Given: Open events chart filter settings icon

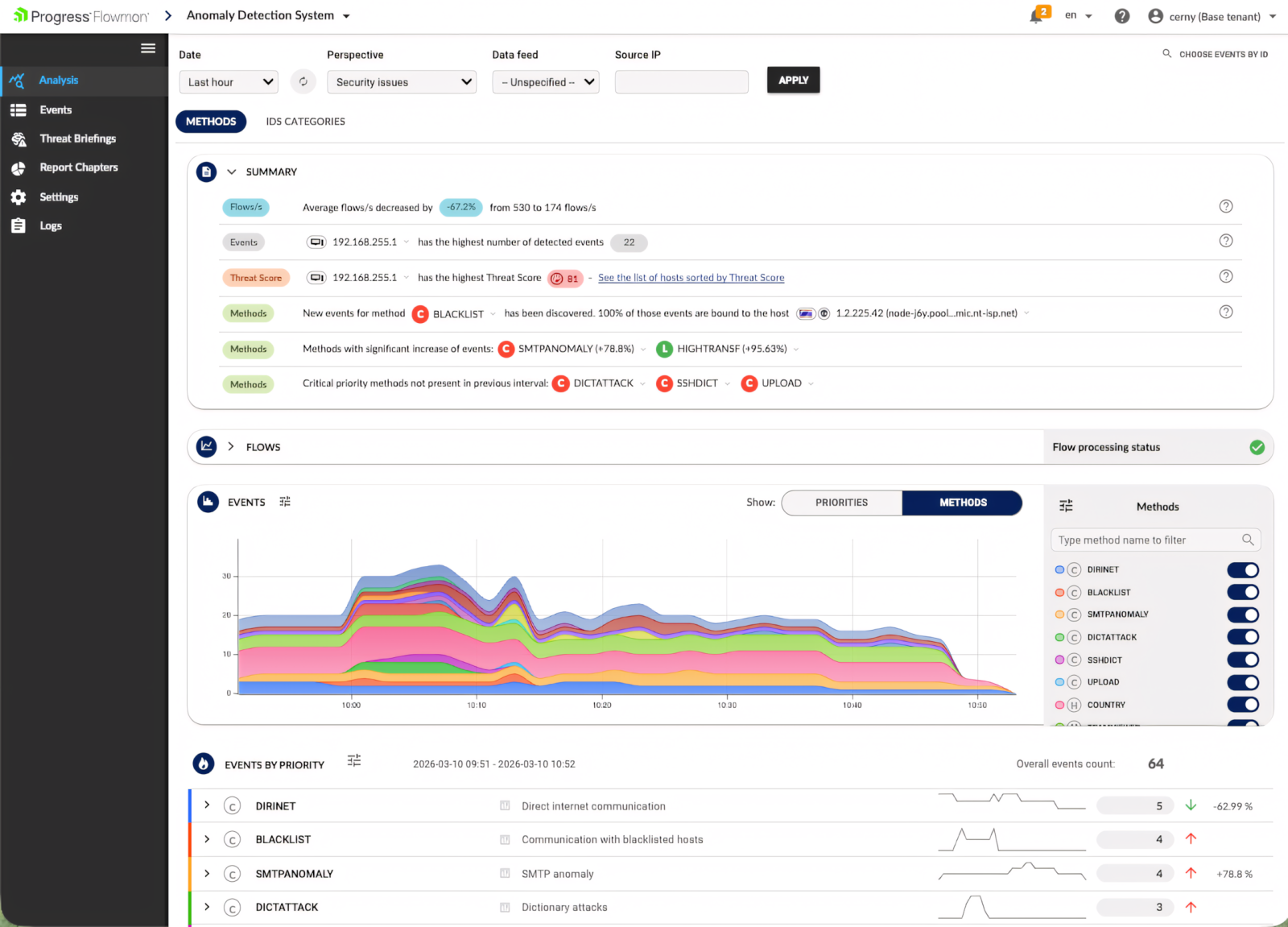Looking at the screenshot, I should [285, 502].
